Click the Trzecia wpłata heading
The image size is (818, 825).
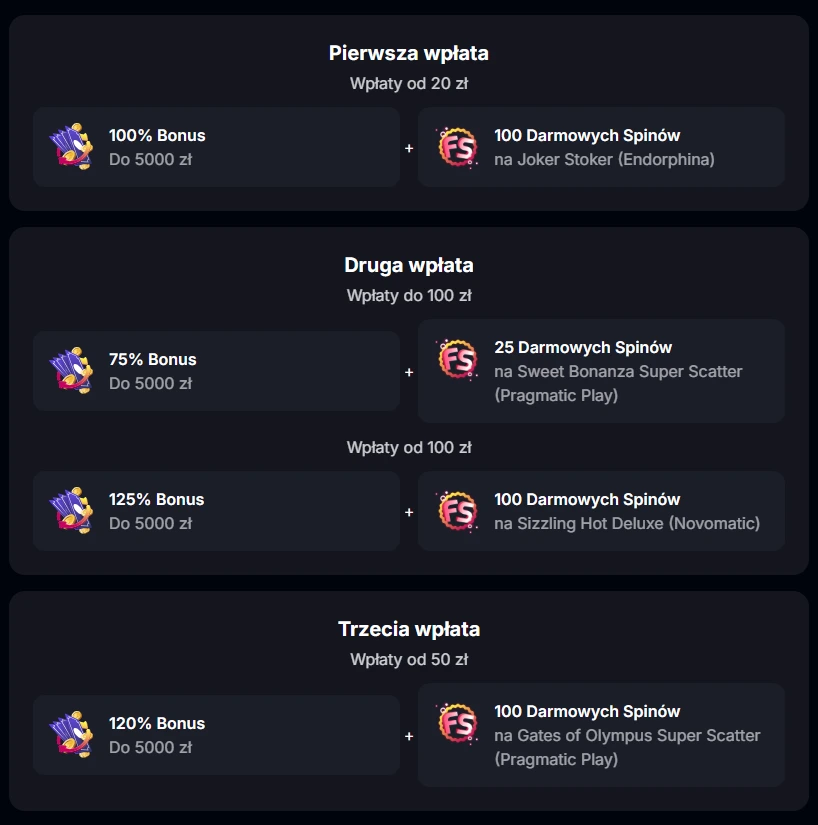click(409, 629)
